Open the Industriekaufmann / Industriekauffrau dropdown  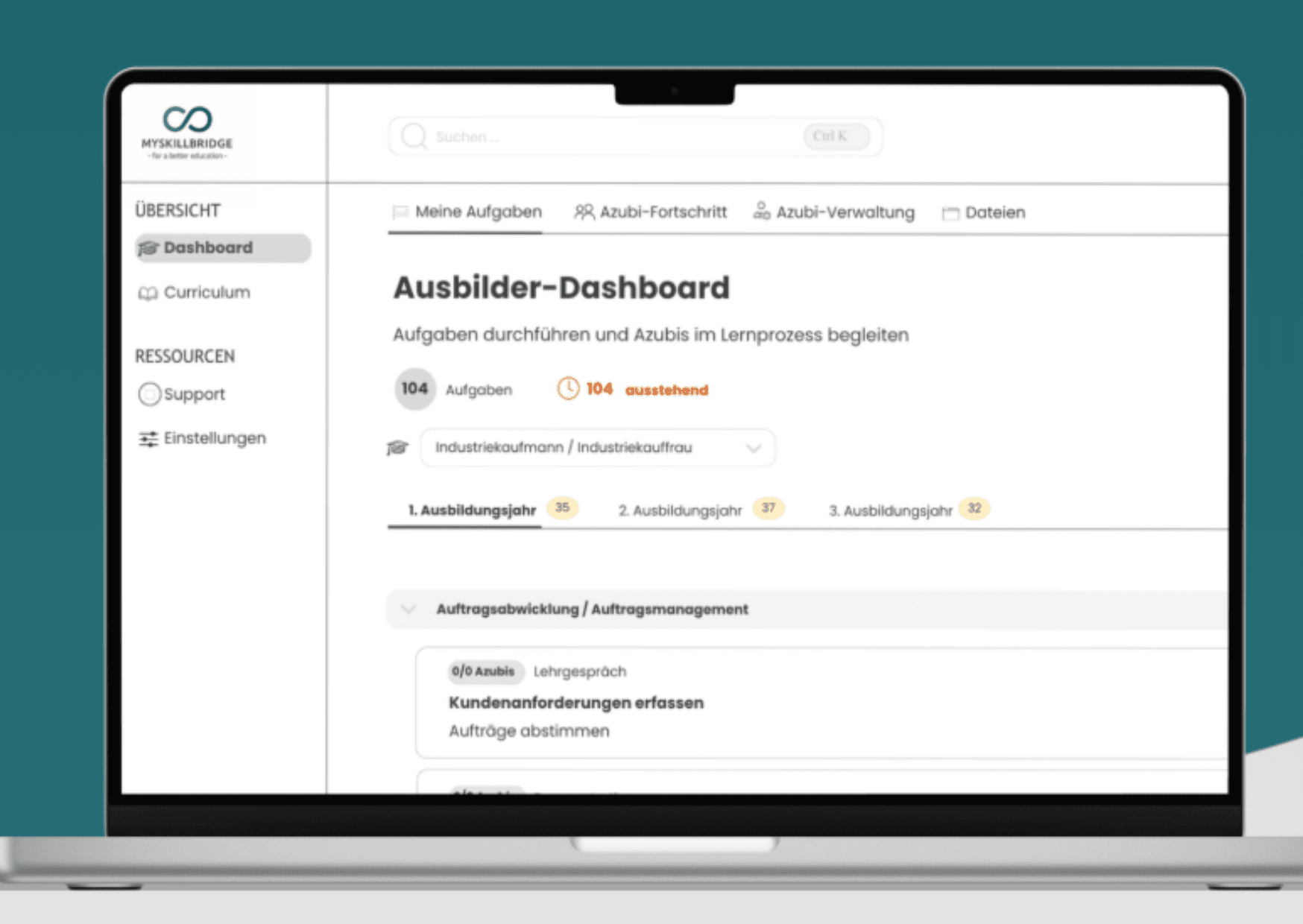click(598, 448)
